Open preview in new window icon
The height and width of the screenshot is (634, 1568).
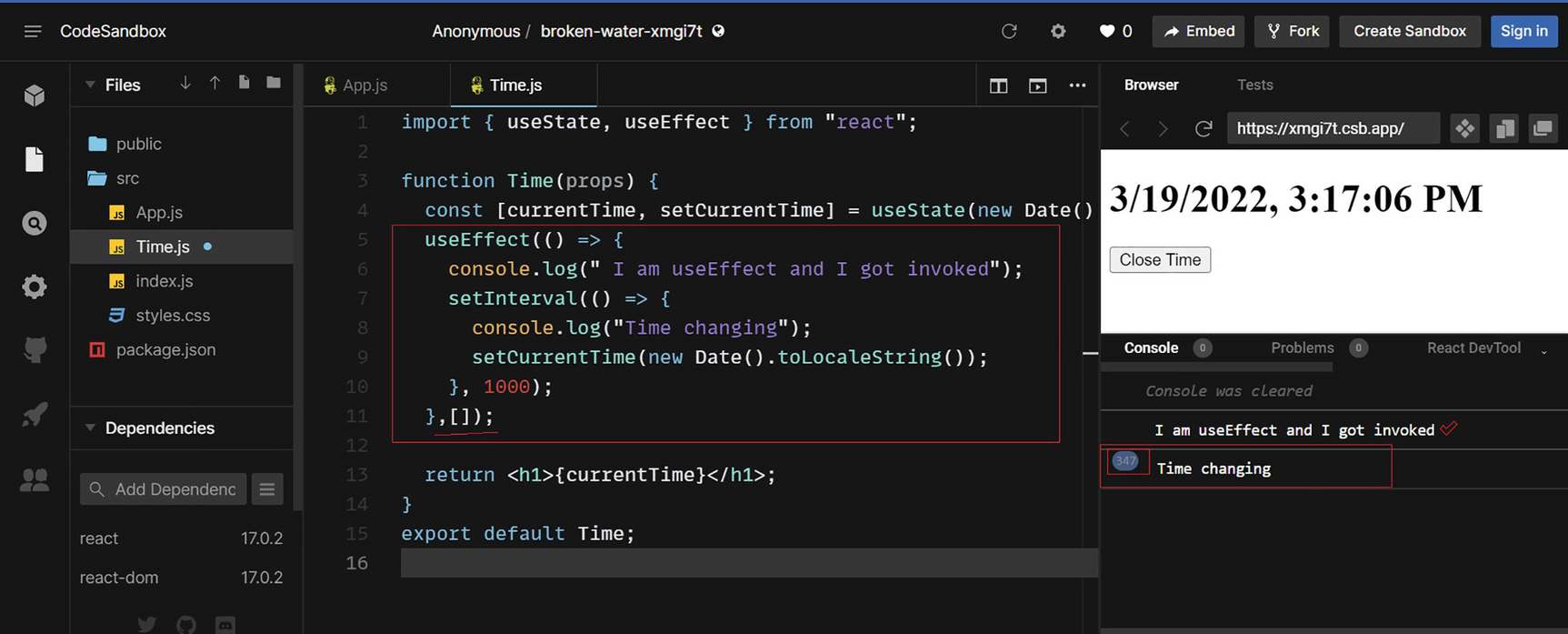(1543, 128)
